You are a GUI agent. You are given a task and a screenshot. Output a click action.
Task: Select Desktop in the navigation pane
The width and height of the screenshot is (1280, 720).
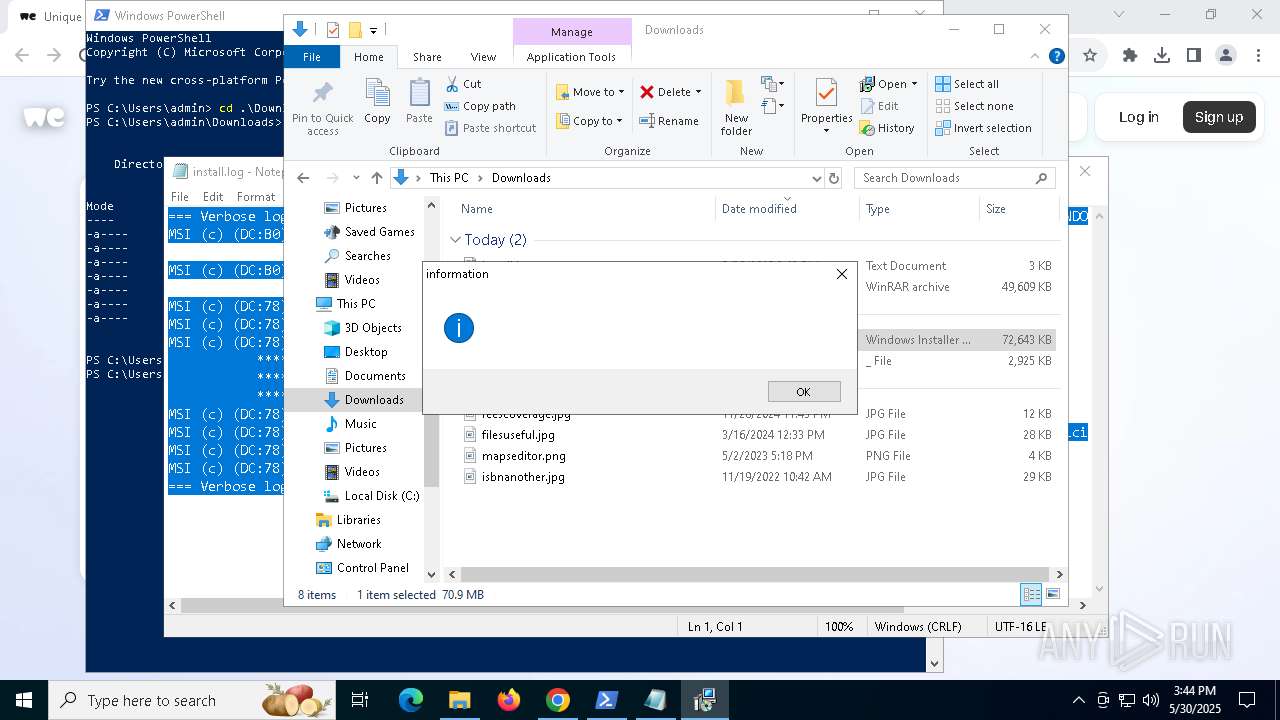(366, 352)
